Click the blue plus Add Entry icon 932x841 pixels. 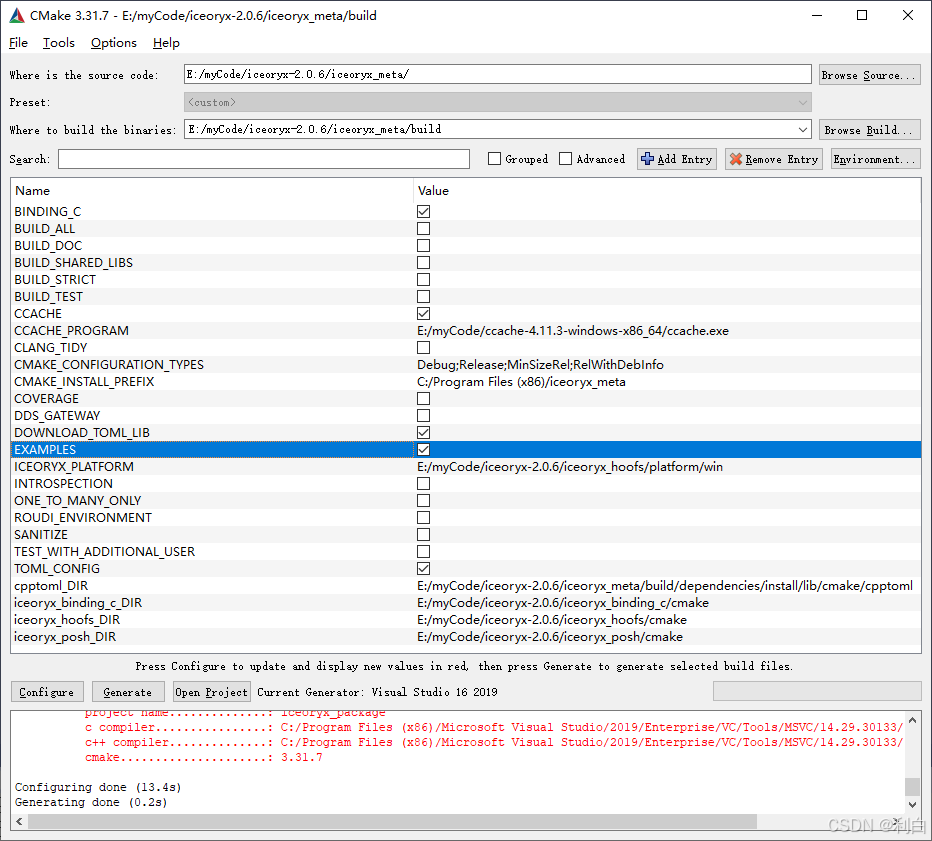point(647,159)
